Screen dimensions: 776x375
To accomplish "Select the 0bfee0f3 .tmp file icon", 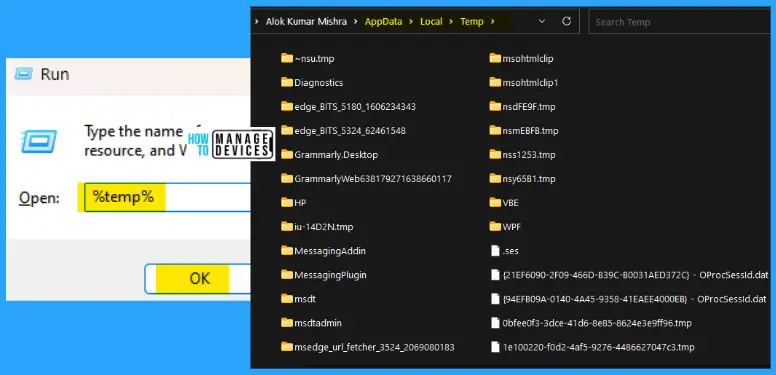I will pyautogui.click(x=495, y=323).
